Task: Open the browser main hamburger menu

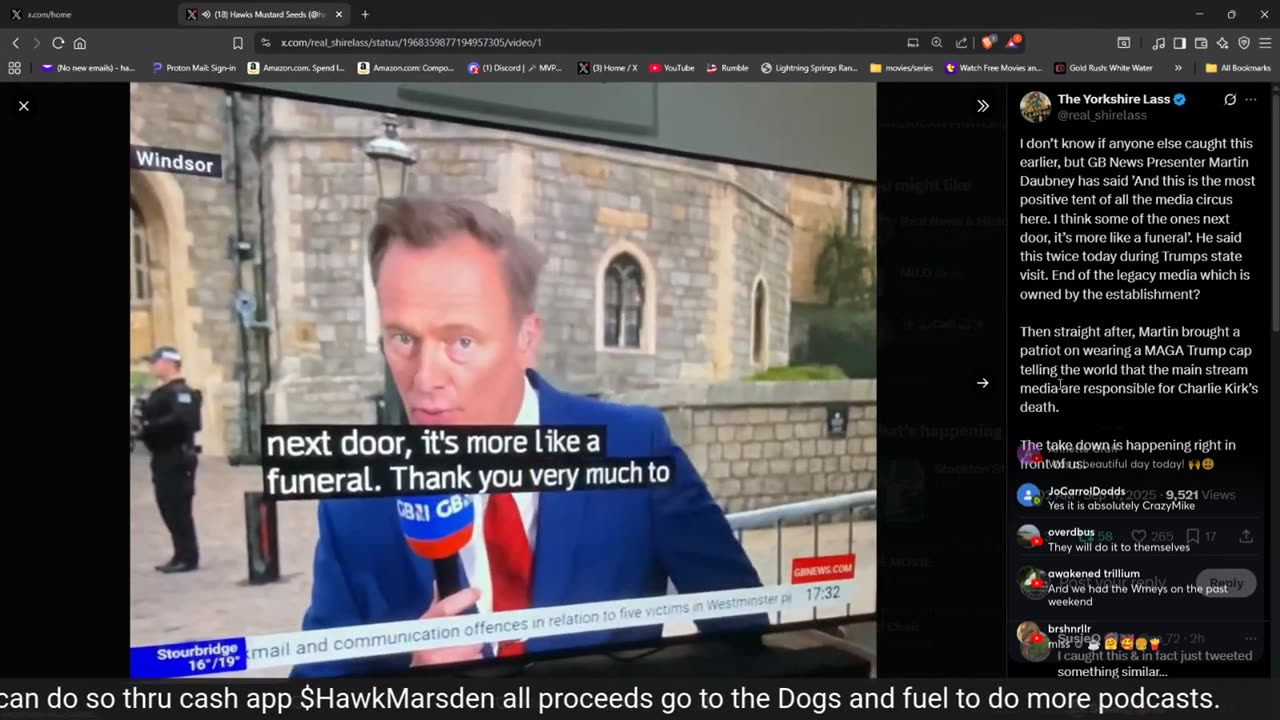Action: [x=1265, y=43]
